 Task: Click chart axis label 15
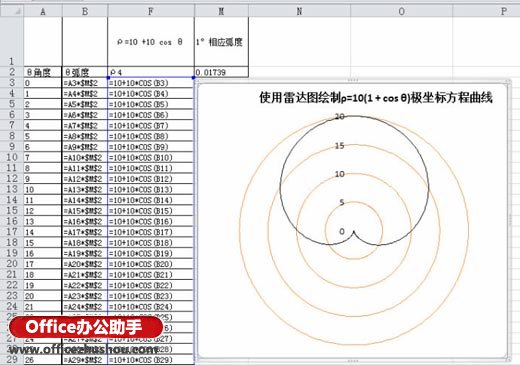click(340, 146)
